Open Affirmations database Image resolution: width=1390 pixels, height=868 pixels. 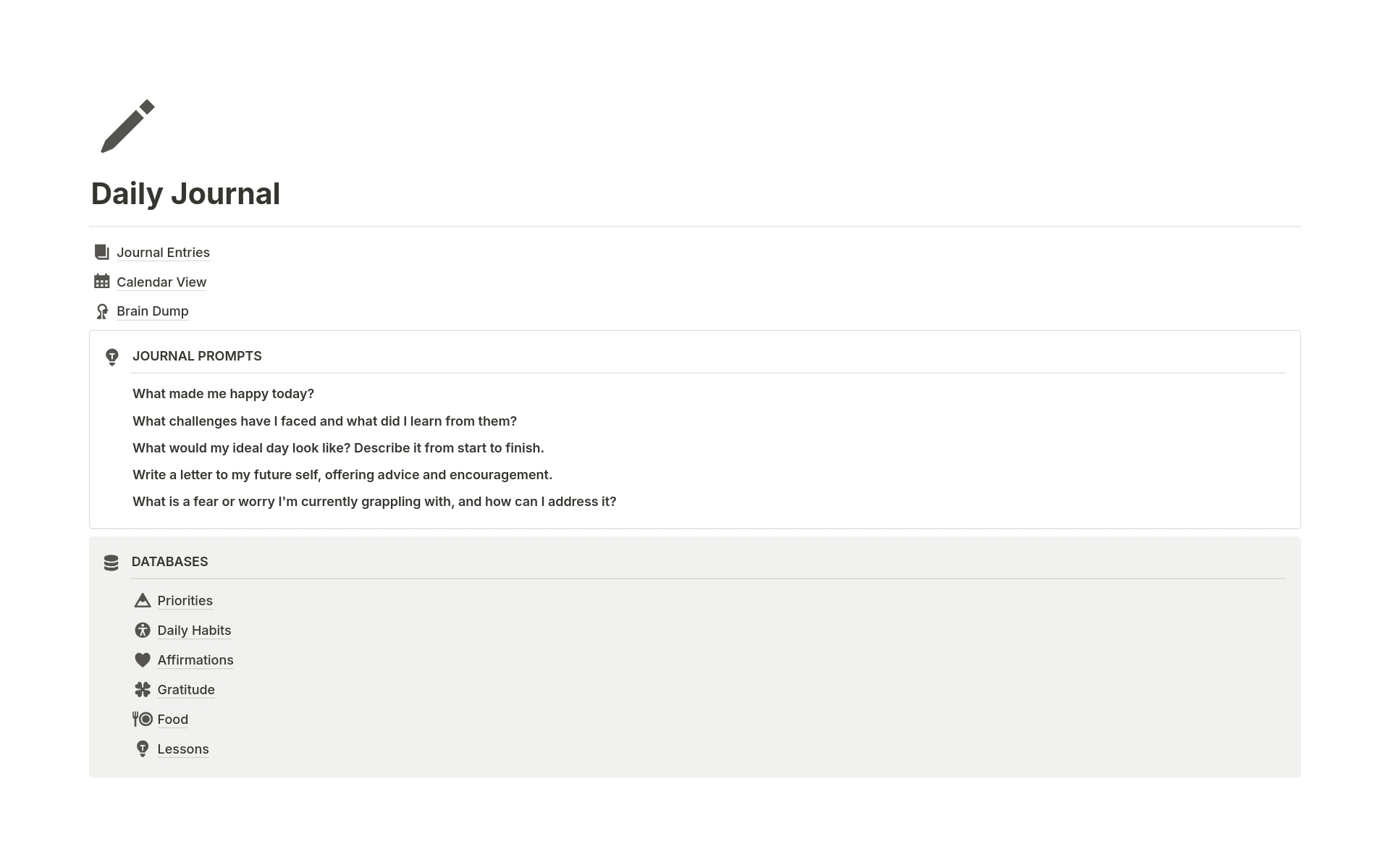195,660
